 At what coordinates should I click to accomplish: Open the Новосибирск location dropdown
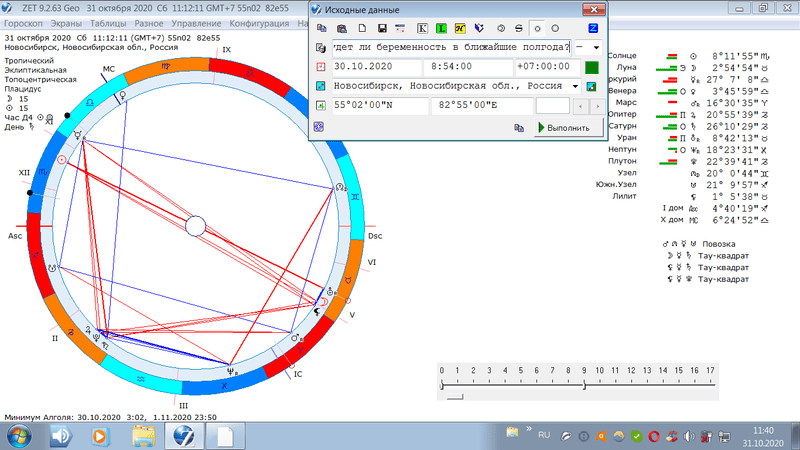[575, 86]
